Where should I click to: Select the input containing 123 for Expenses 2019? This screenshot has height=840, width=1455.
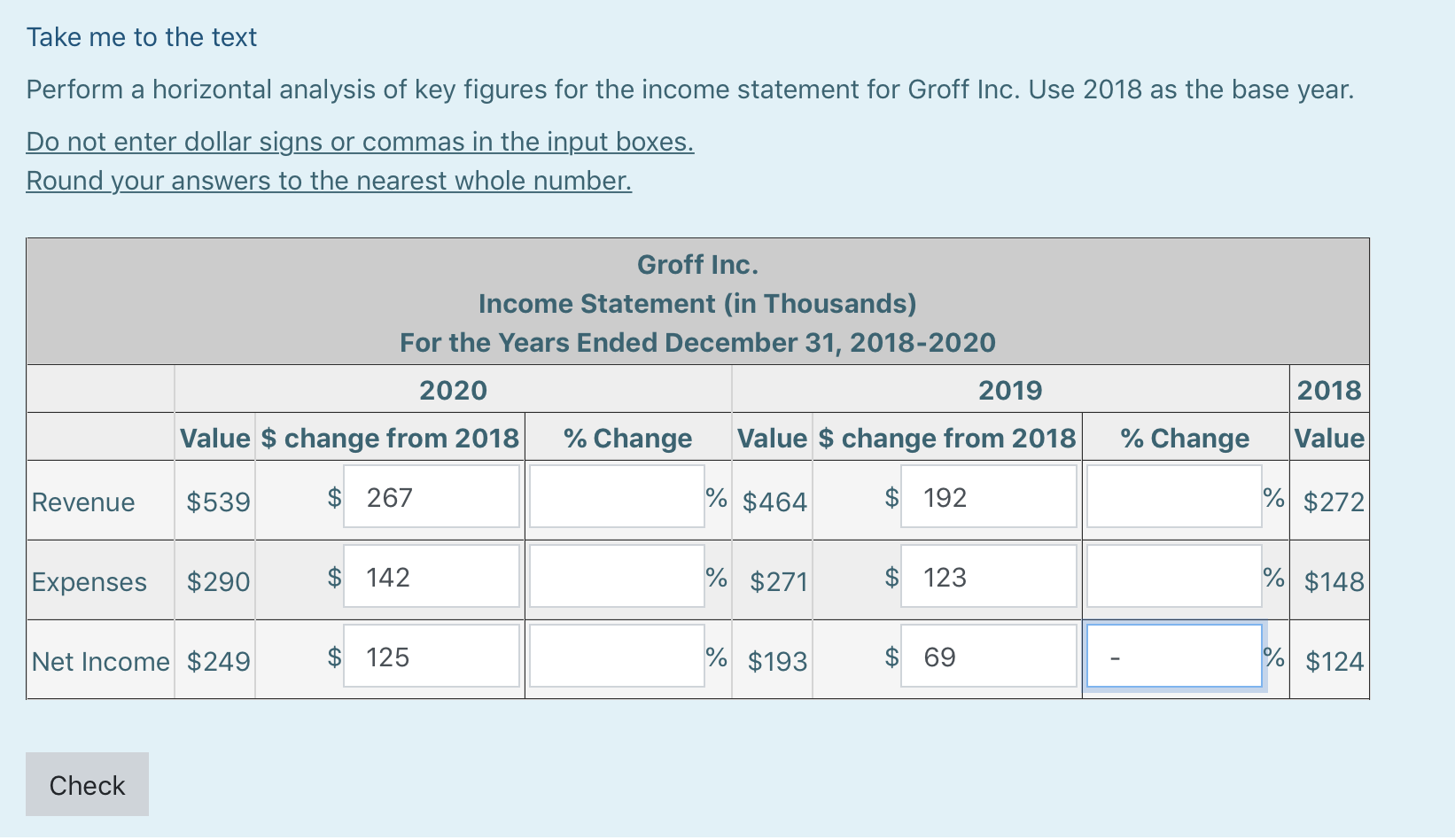(988, 576)
